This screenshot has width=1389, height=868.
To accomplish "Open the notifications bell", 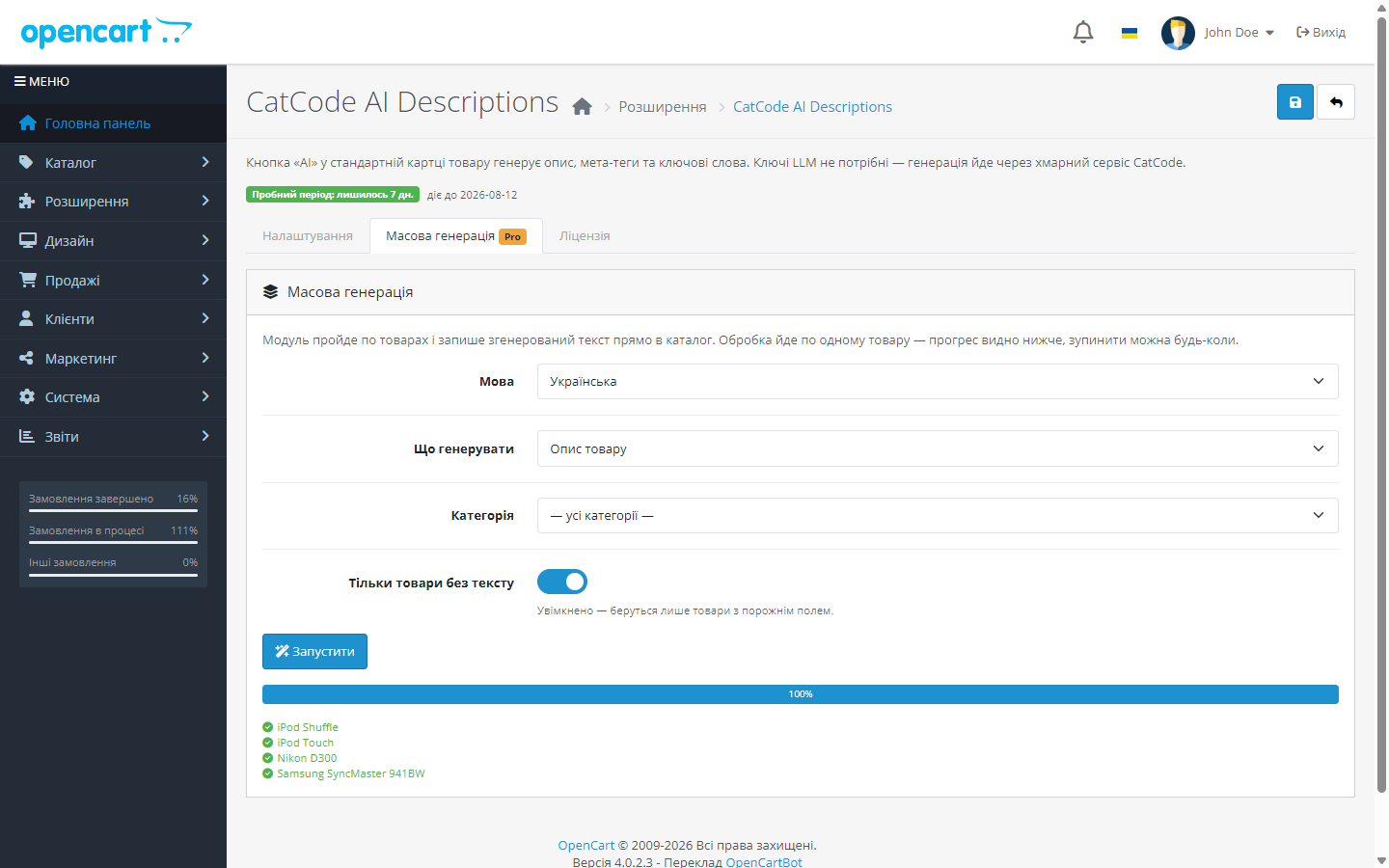I will pos(1083,32).
